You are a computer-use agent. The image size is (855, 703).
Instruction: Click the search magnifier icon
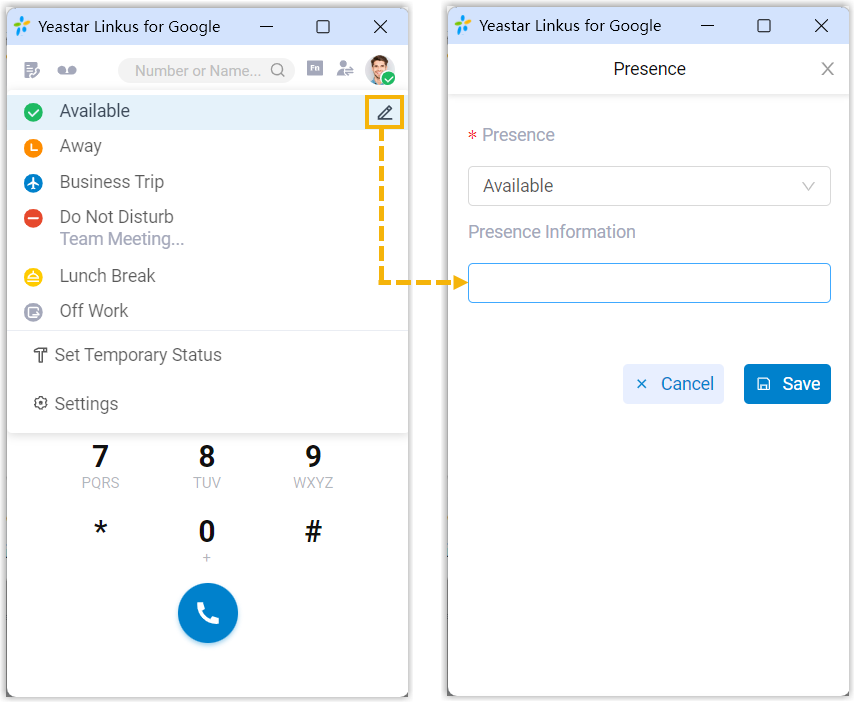278,70
